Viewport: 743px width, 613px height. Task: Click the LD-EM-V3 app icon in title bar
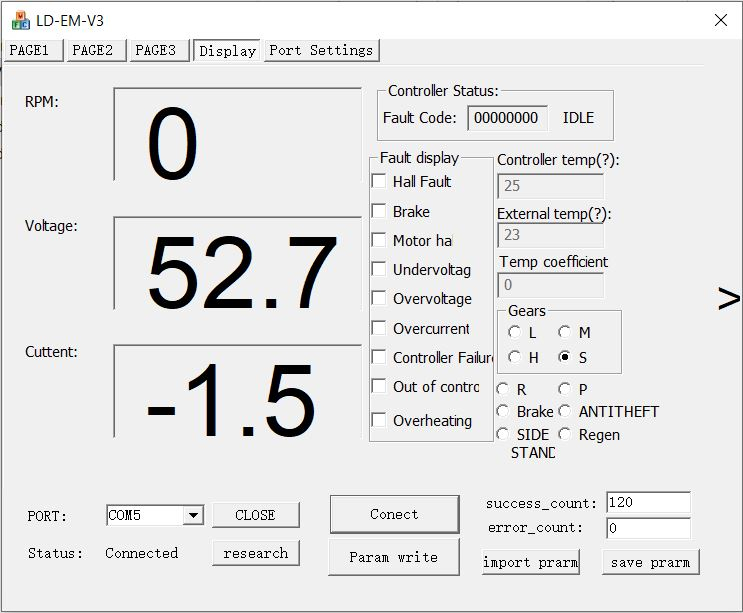tap(20, 20)
